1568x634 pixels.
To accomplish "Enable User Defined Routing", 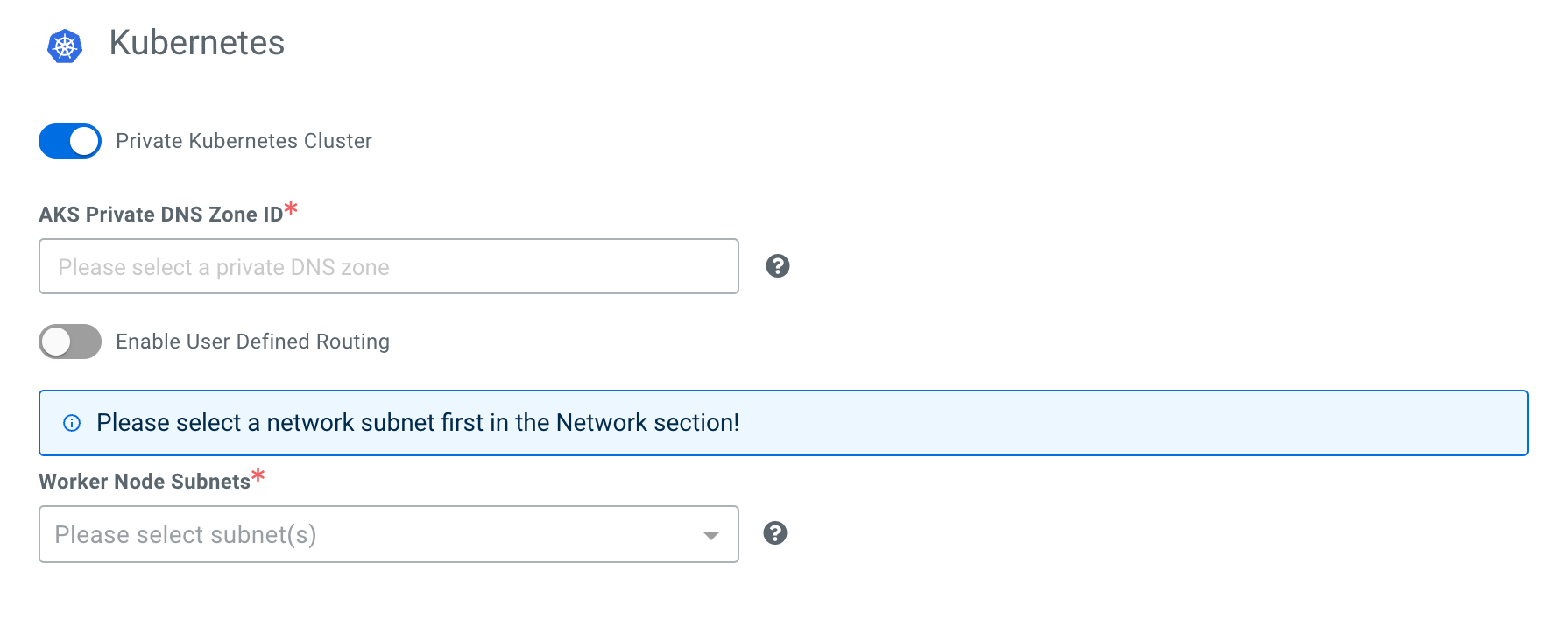I will point(70,342).
